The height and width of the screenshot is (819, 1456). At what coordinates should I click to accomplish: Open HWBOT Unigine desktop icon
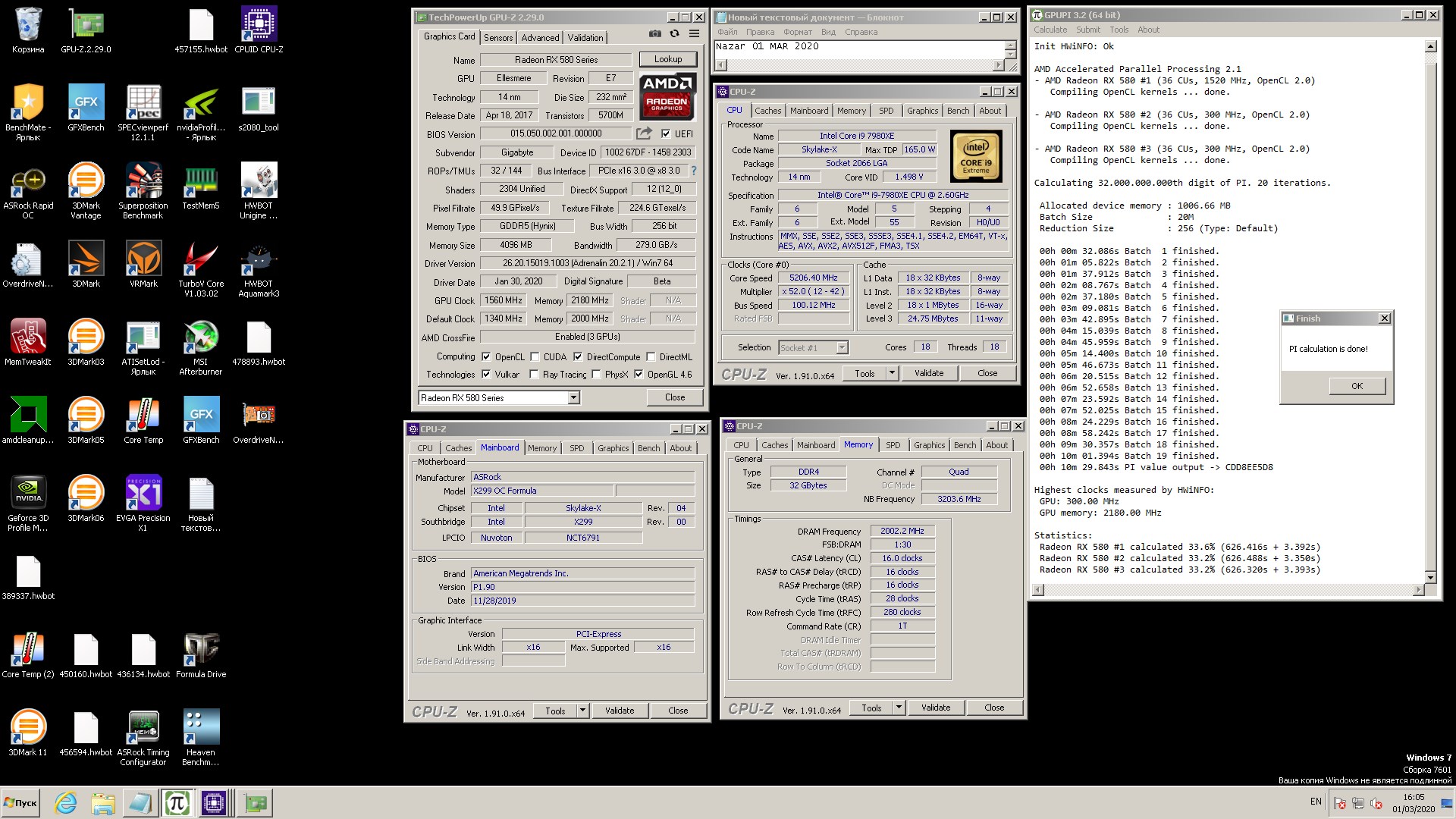pyautogui.click(x=259, y=190)
